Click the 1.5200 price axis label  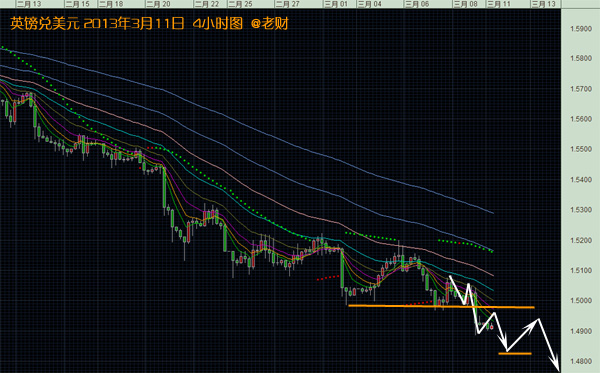click(581, 240)
